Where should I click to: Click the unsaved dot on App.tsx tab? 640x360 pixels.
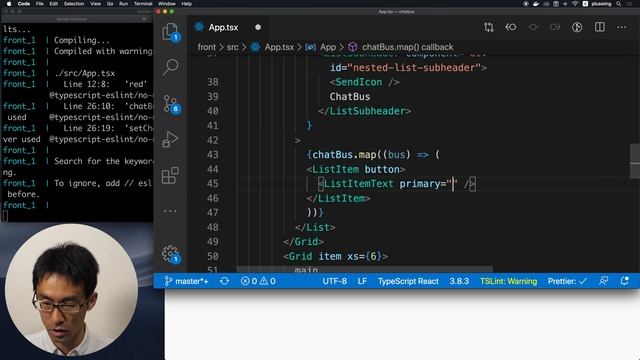[258, 27]
